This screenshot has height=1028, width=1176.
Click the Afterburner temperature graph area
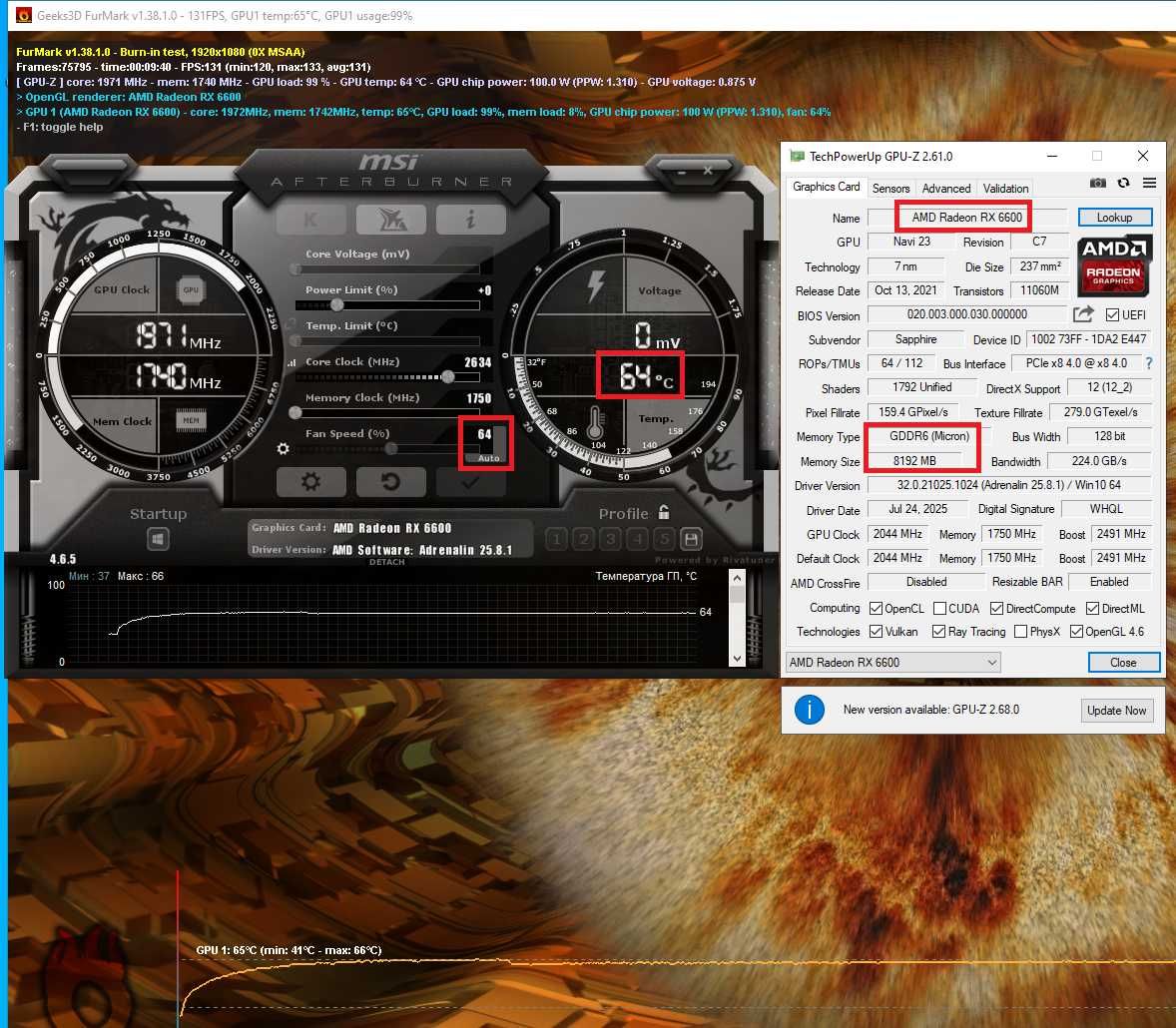pyautogui.click(x=382, y=625)
